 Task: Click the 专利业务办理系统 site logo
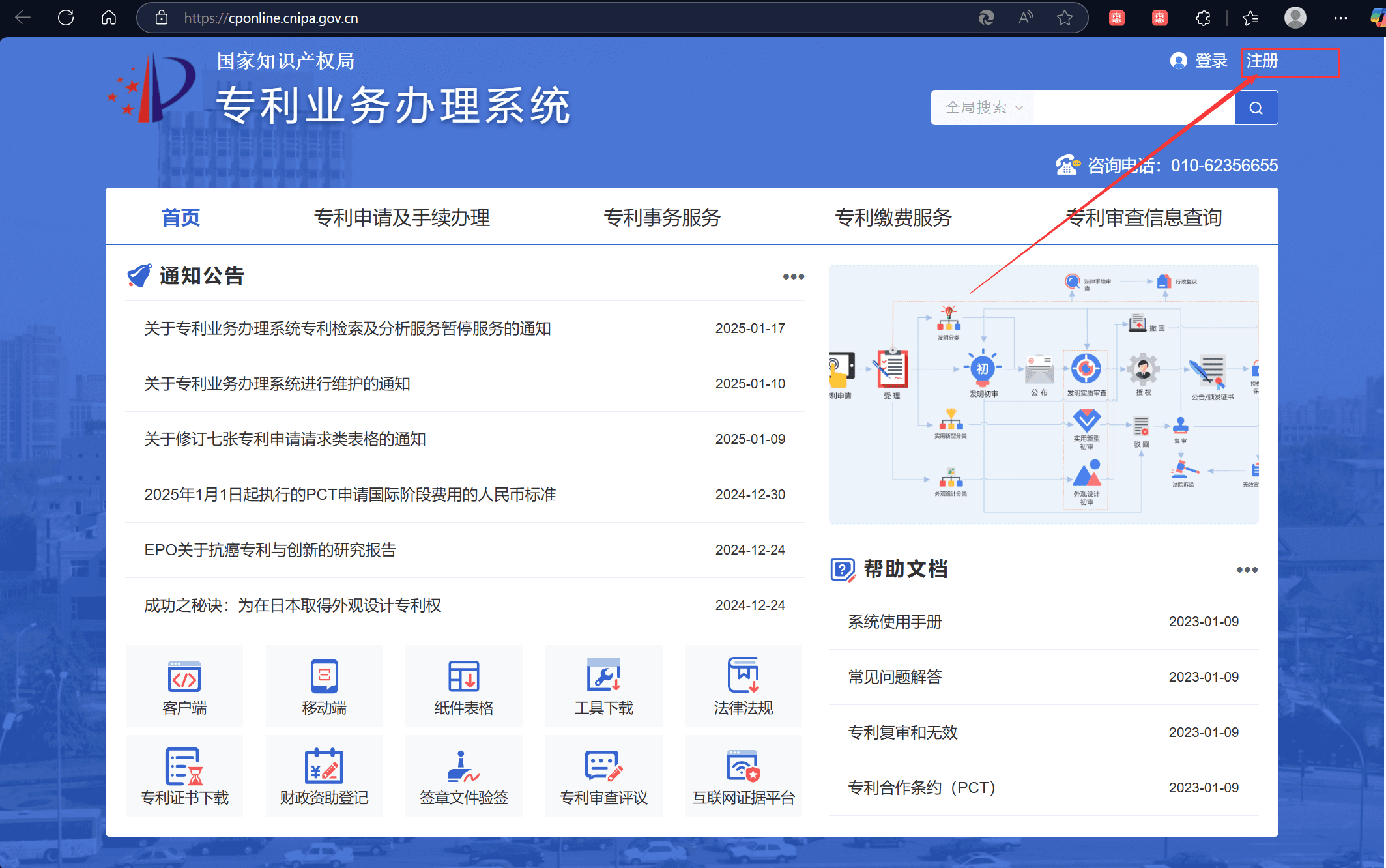pos(152,89)
